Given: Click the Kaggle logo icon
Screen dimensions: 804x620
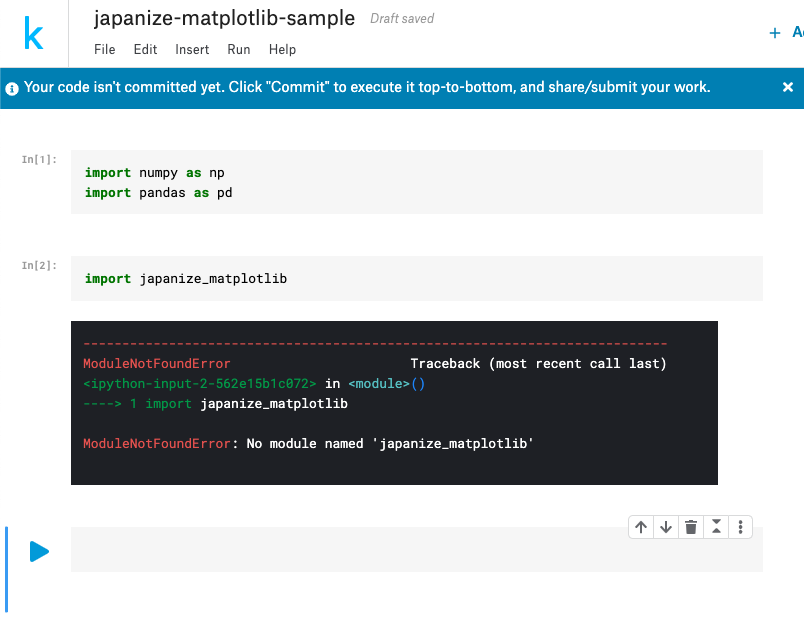Looking at the screenshot, I should (34, 36).
